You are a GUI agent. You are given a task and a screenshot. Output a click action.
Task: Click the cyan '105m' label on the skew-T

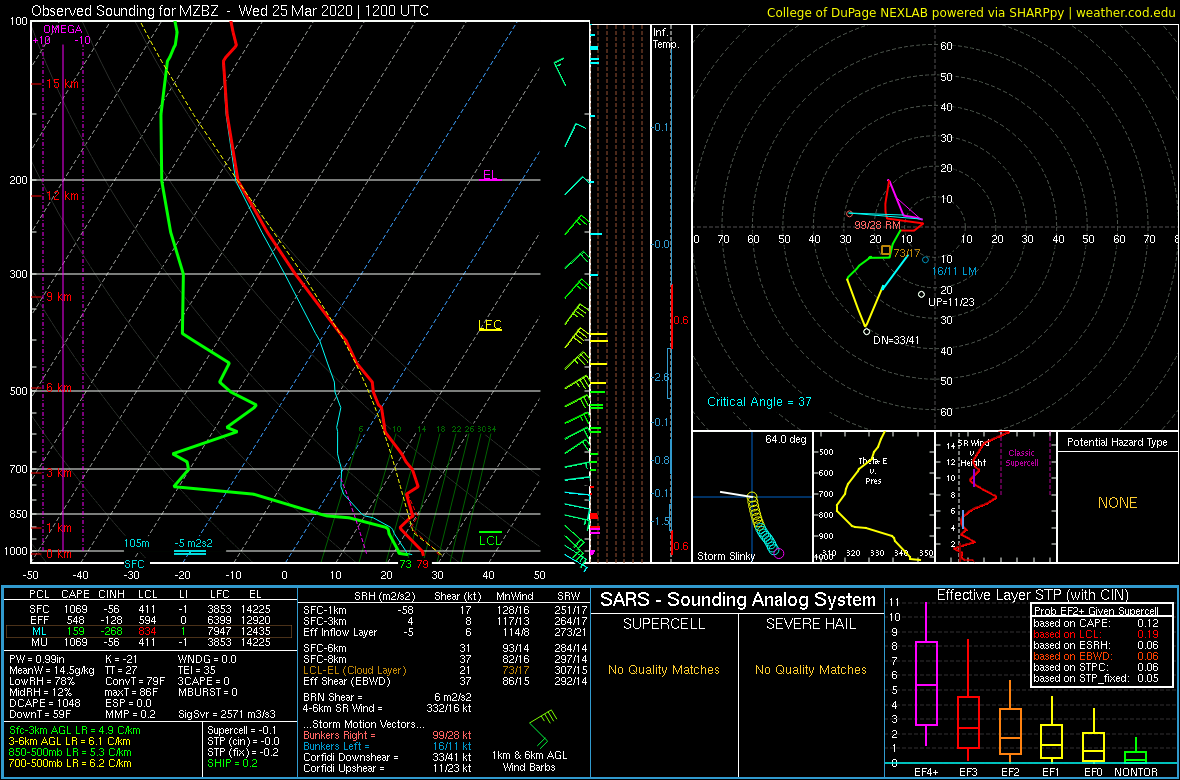[138, 544]
